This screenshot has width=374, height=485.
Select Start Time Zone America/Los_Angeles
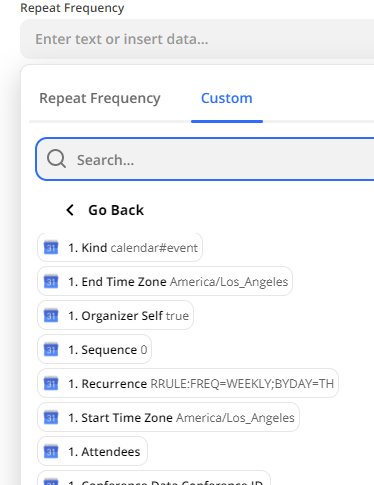coord(169,417)
